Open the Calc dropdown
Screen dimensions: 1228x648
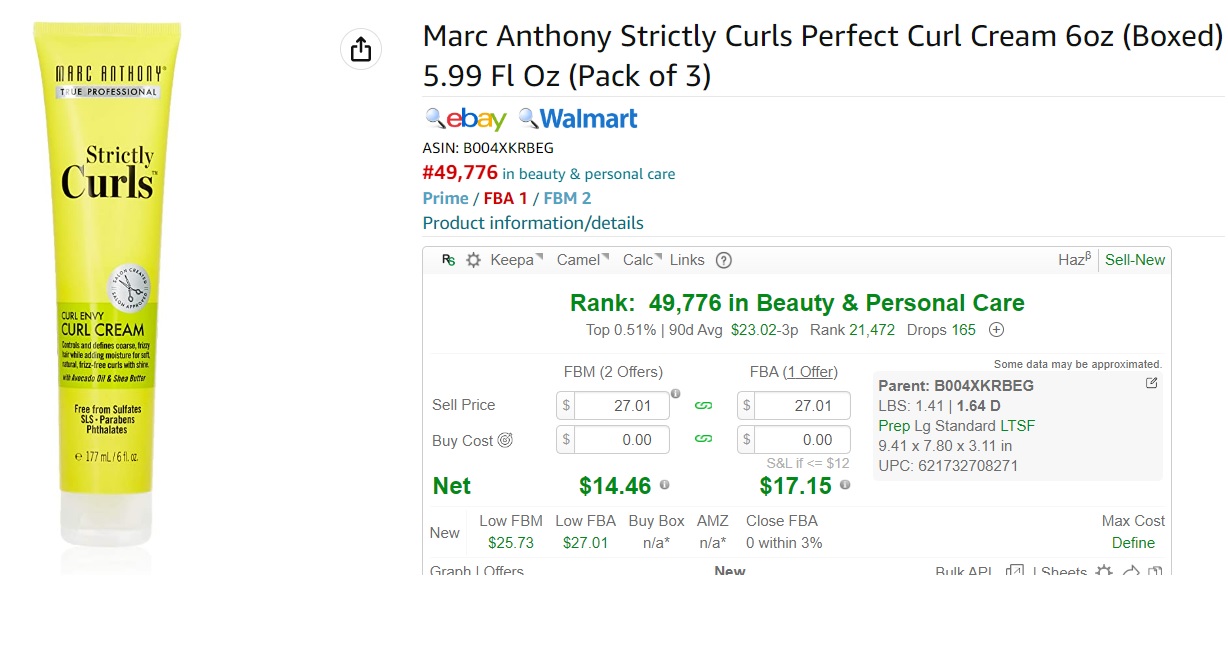pos(643,260)
